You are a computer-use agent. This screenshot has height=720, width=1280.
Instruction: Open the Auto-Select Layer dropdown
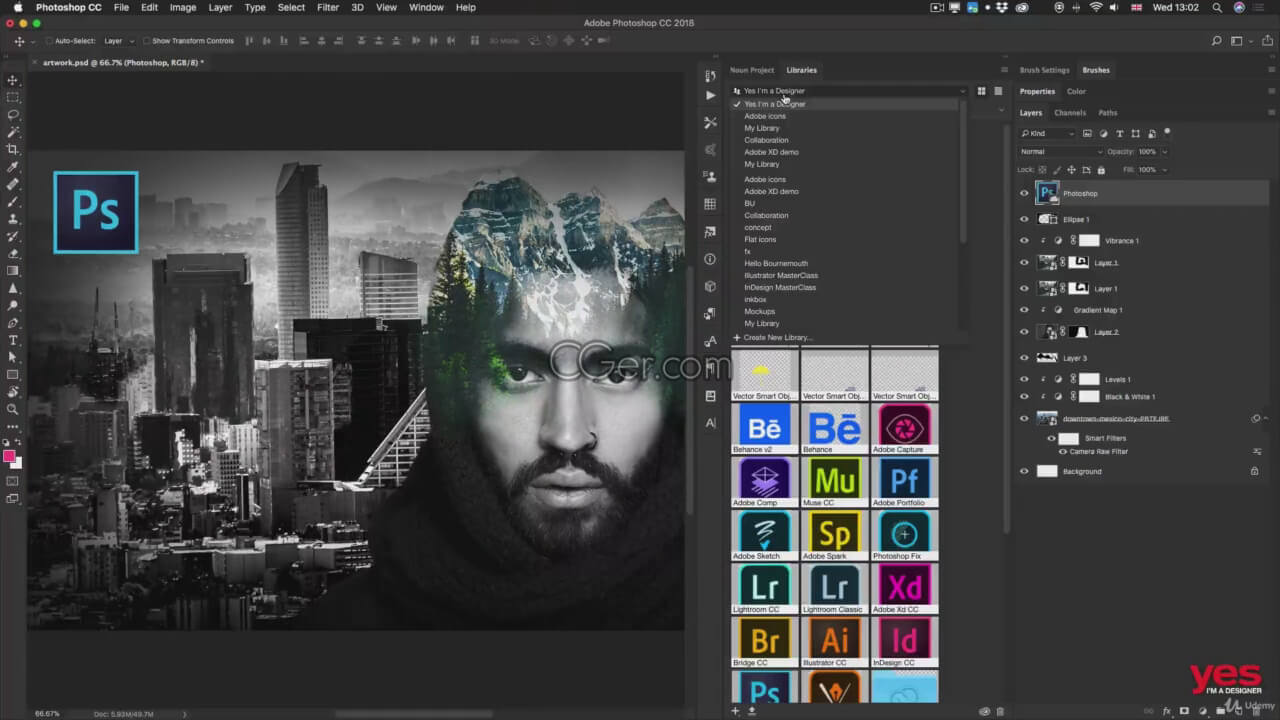[118, 41]
